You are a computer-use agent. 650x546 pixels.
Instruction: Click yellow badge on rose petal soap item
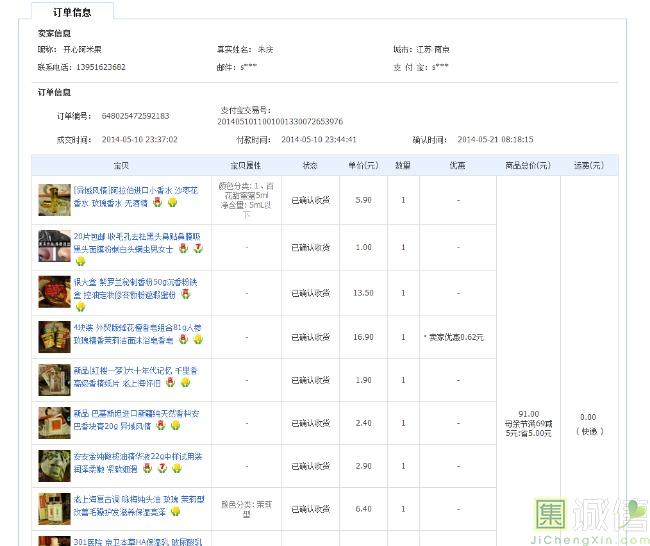coord(199,340)
